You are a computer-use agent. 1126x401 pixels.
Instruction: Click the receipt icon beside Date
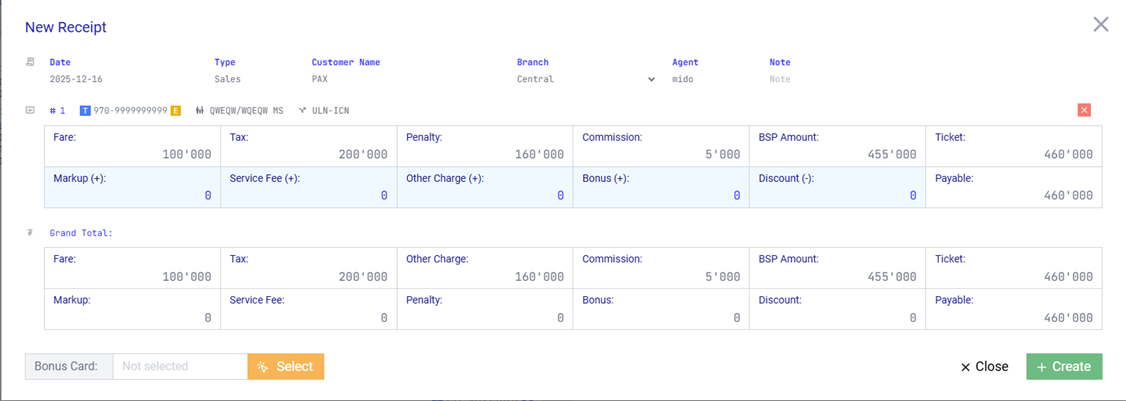(30, 62)
